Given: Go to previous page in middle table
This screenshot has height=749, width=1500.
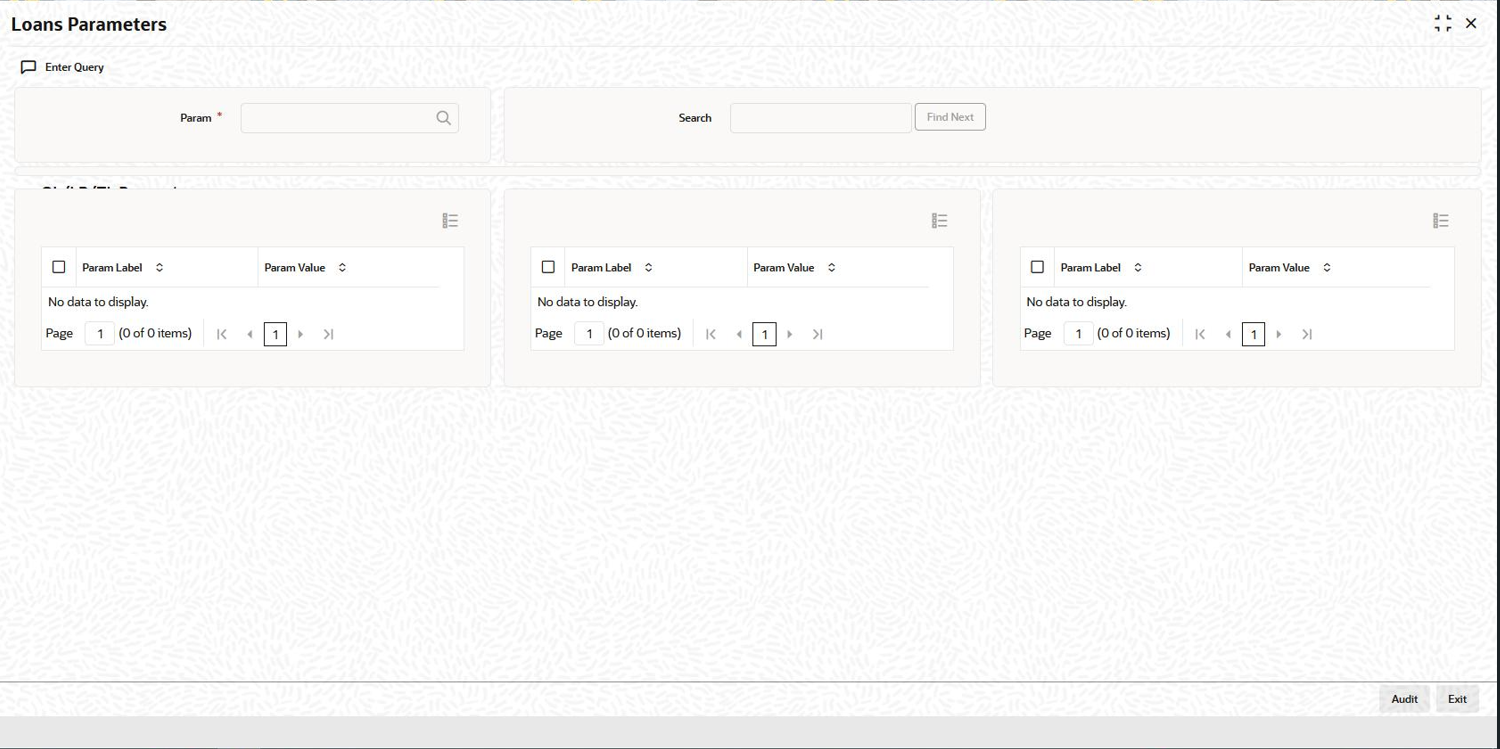Looking at the screenshot, I should pos(739,334).
